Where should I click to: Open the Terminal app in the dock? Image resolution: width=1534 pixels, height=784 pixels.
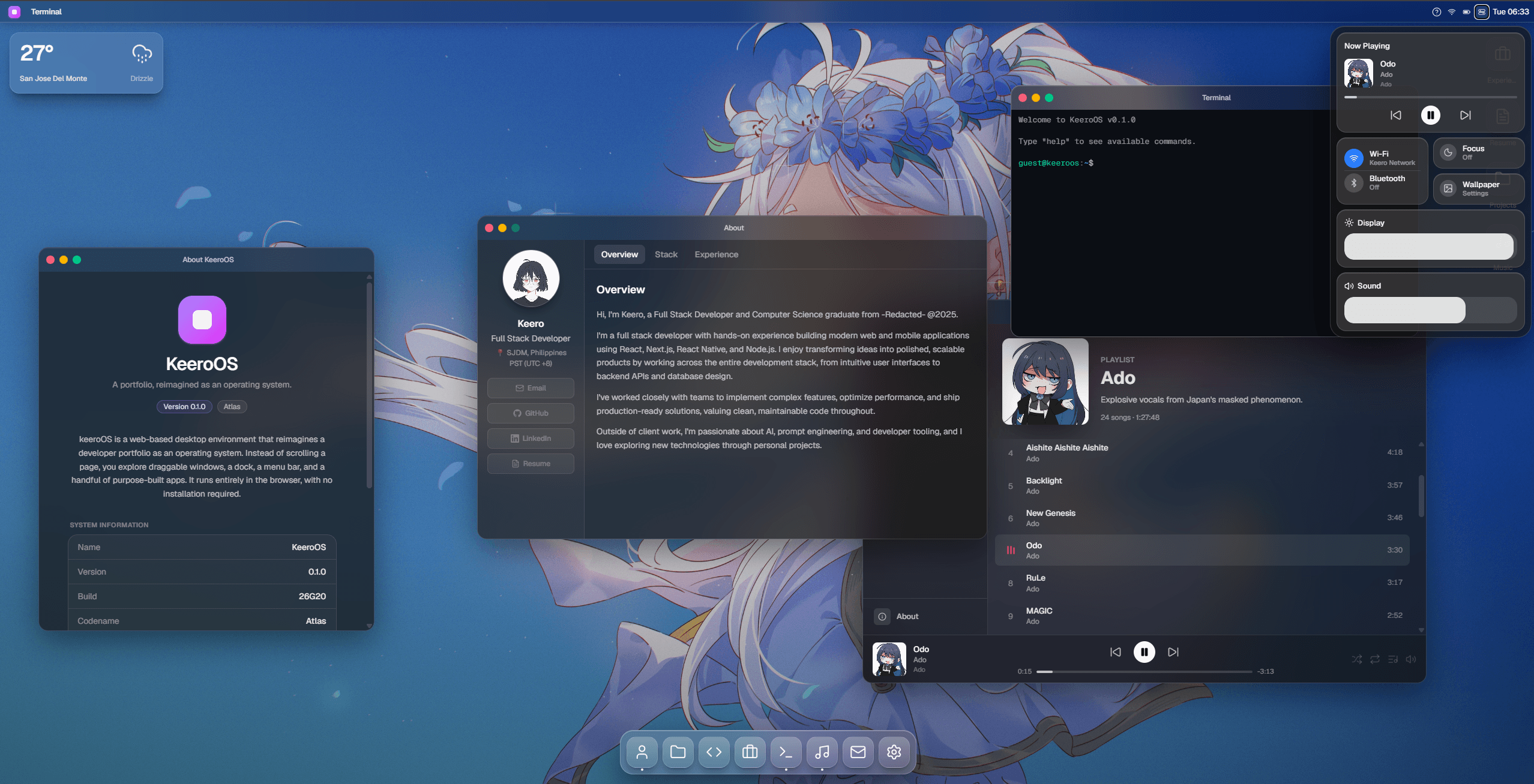pos(786,752)
